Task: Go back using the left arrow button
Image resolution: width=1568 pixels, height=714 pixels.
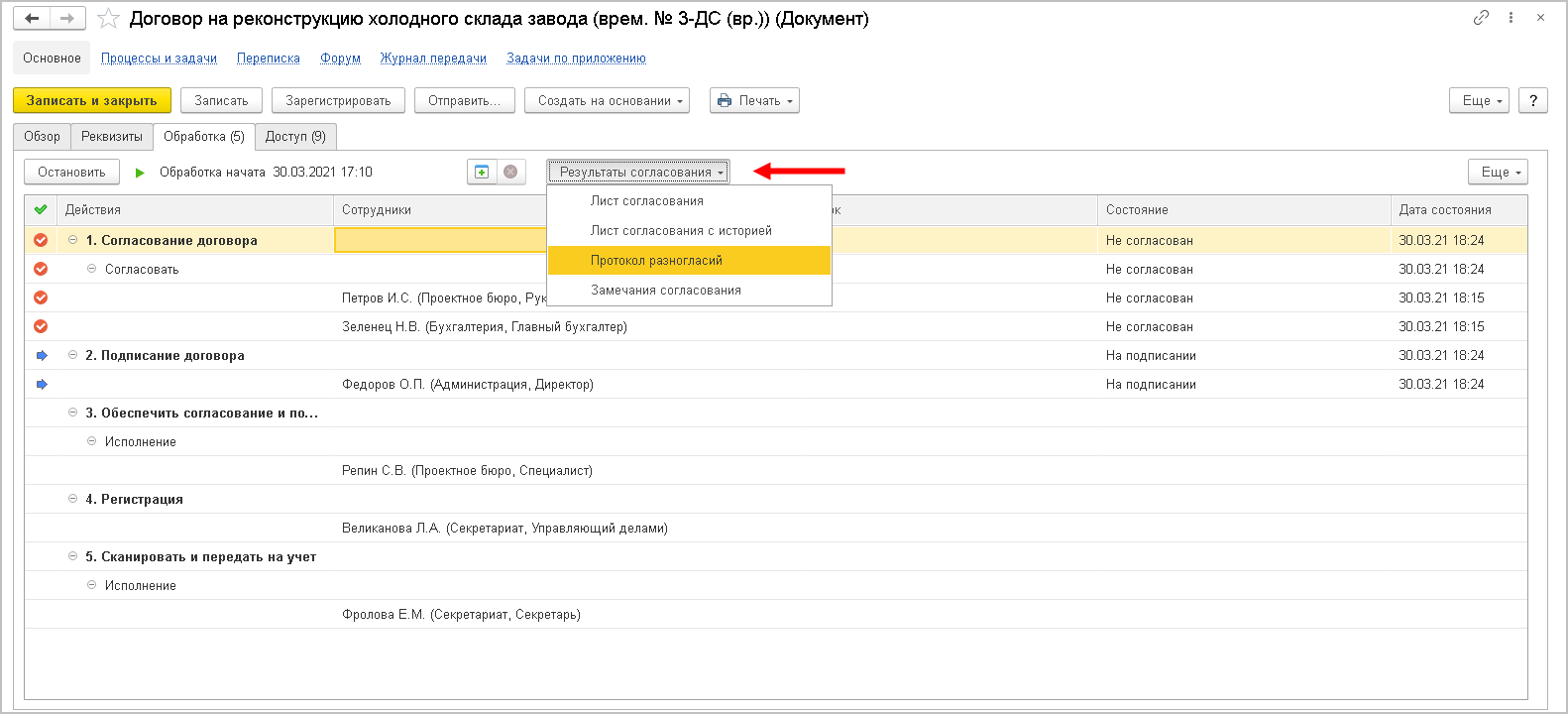Action: [32, 19]
